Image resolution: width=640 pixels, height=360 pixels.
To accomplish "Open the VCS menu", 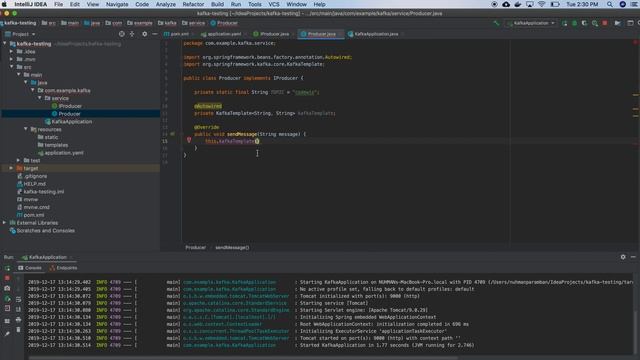I will pos(273,4).
